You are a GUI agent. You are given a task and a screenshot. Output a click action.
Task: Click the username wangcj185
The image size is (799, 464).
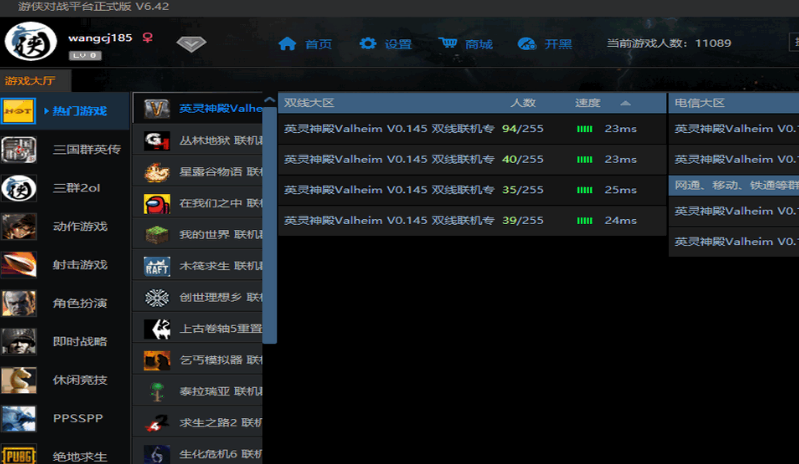coord(100,38)
